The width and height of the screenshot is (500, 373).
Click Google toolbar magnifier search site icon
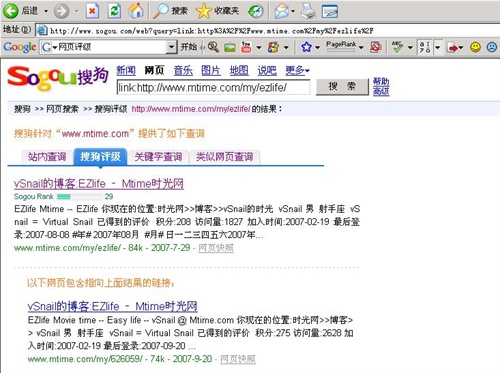[x=213, y=47]
